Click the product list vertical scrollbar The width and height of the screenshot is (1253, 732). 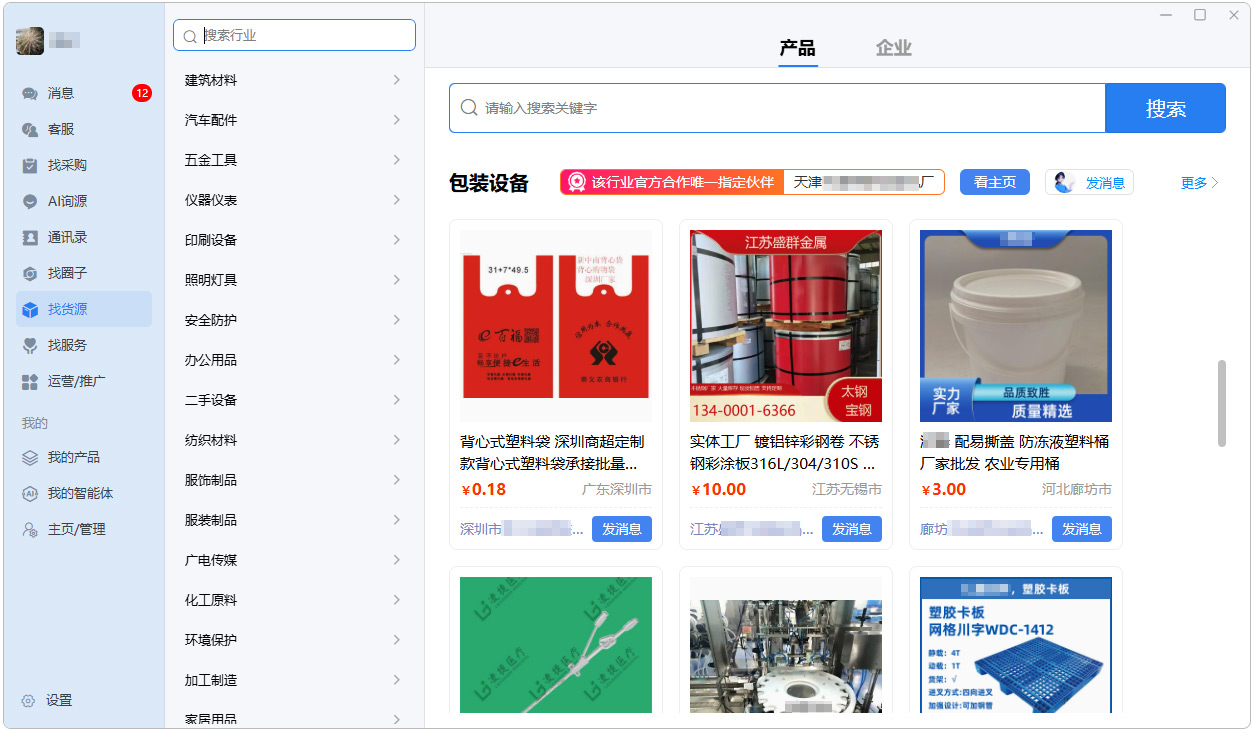(1222, 403)
